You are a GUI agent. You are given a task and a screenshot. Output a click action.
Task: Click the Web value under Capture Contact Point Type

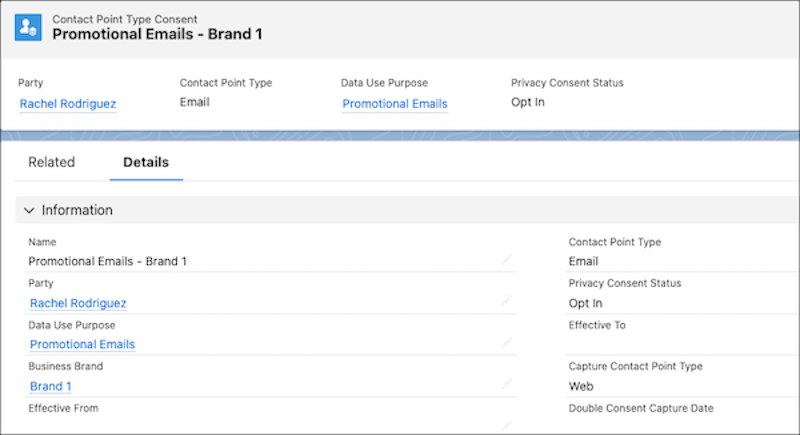click(x=581, y=386)
